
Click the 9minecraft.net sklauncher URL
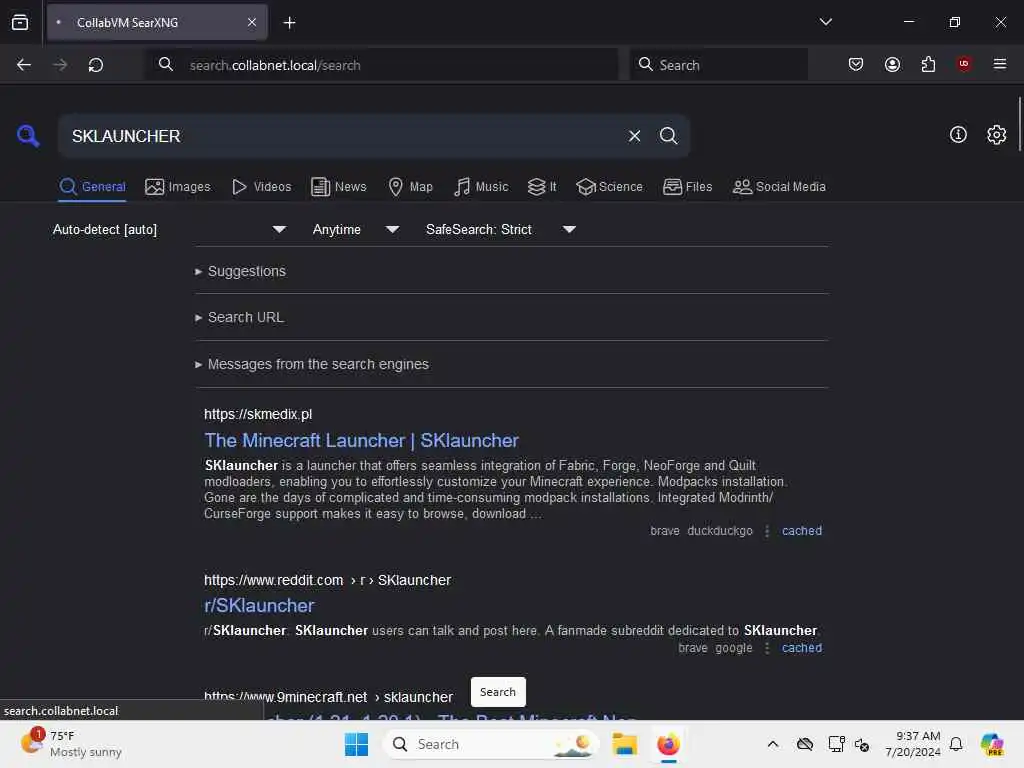[x=328, y=697]
